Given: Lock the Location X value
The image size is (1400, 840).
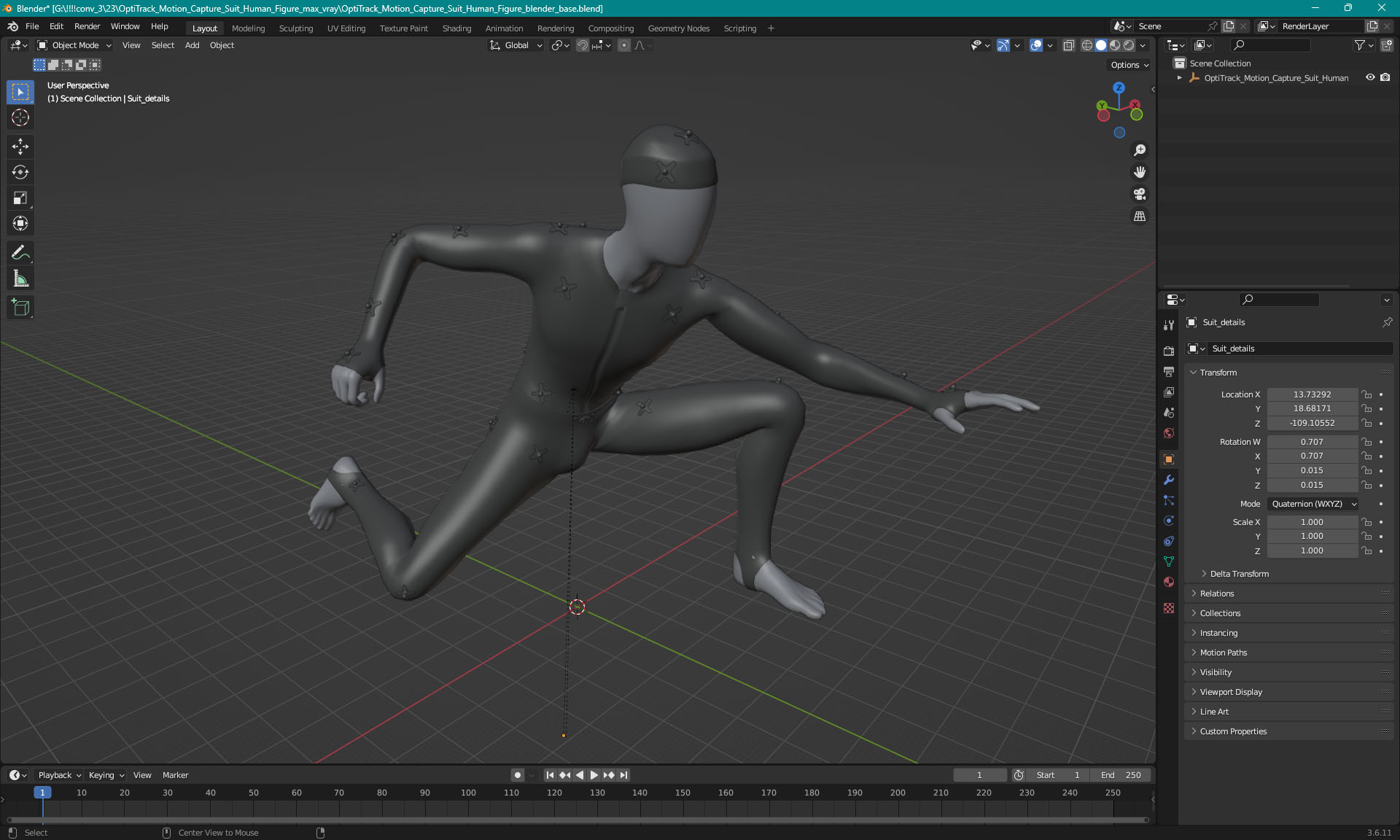Looking at the screenshot, I should [1367, 394].
